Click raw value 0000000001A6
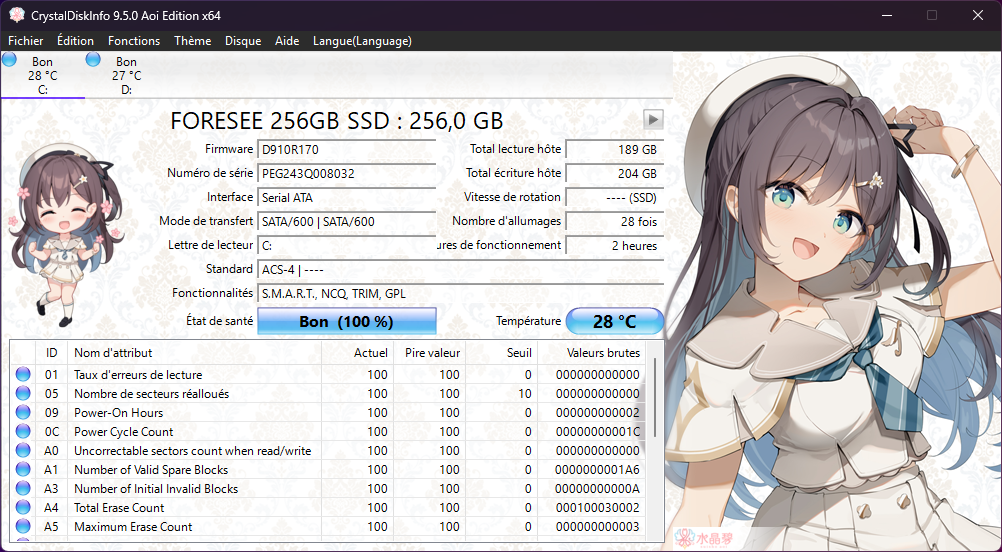Screen dimensions: 1002x552 click(x=597, y=470)
